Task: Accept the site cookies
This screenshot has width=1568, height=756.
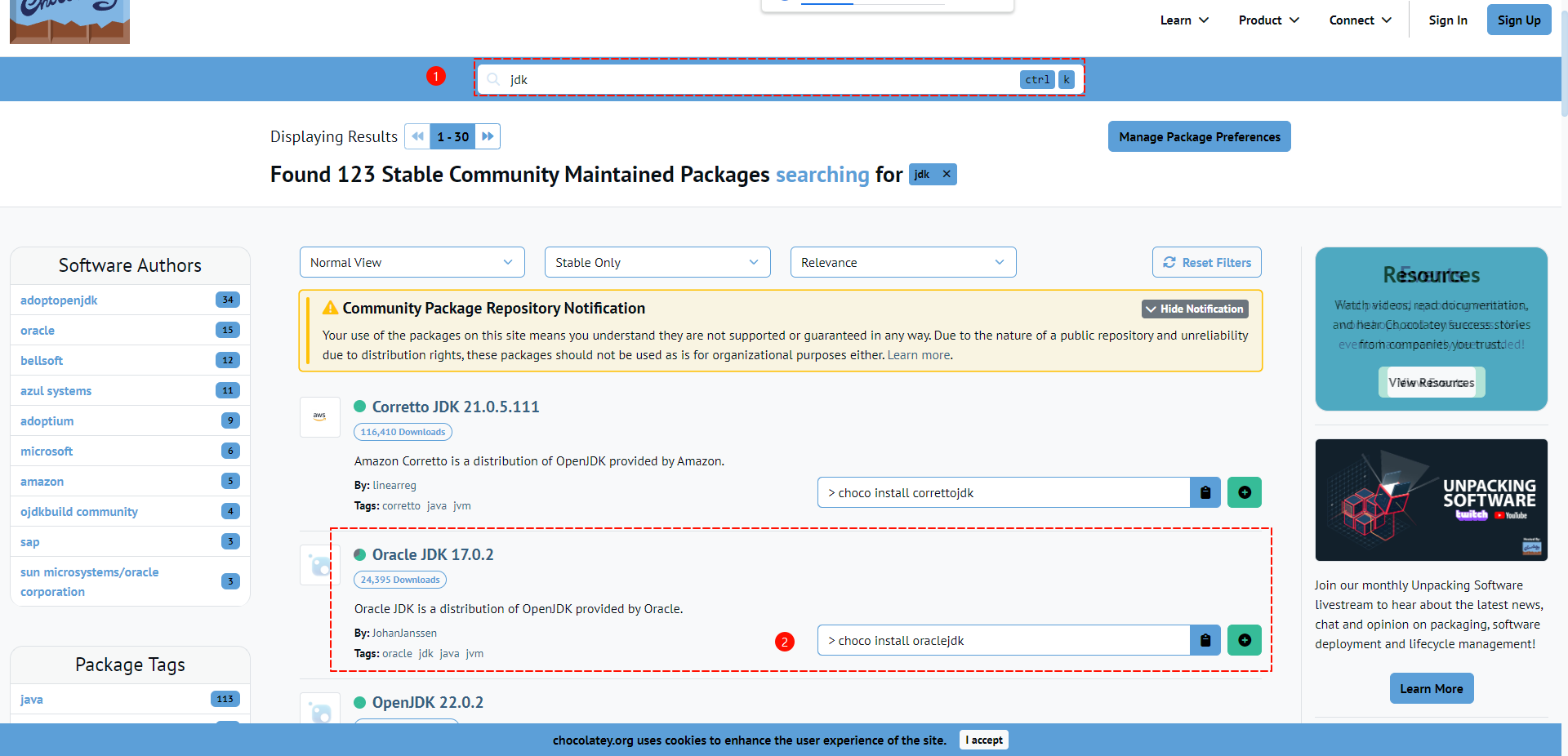Action: tap(983, 740)
